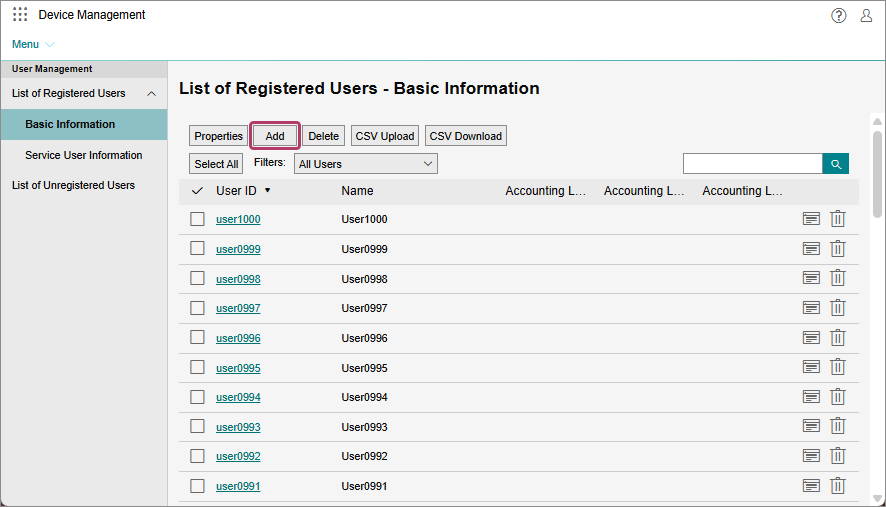Click the Add button
The height and width of the screenshot is (507, 886).
click(x=275, y=136)
